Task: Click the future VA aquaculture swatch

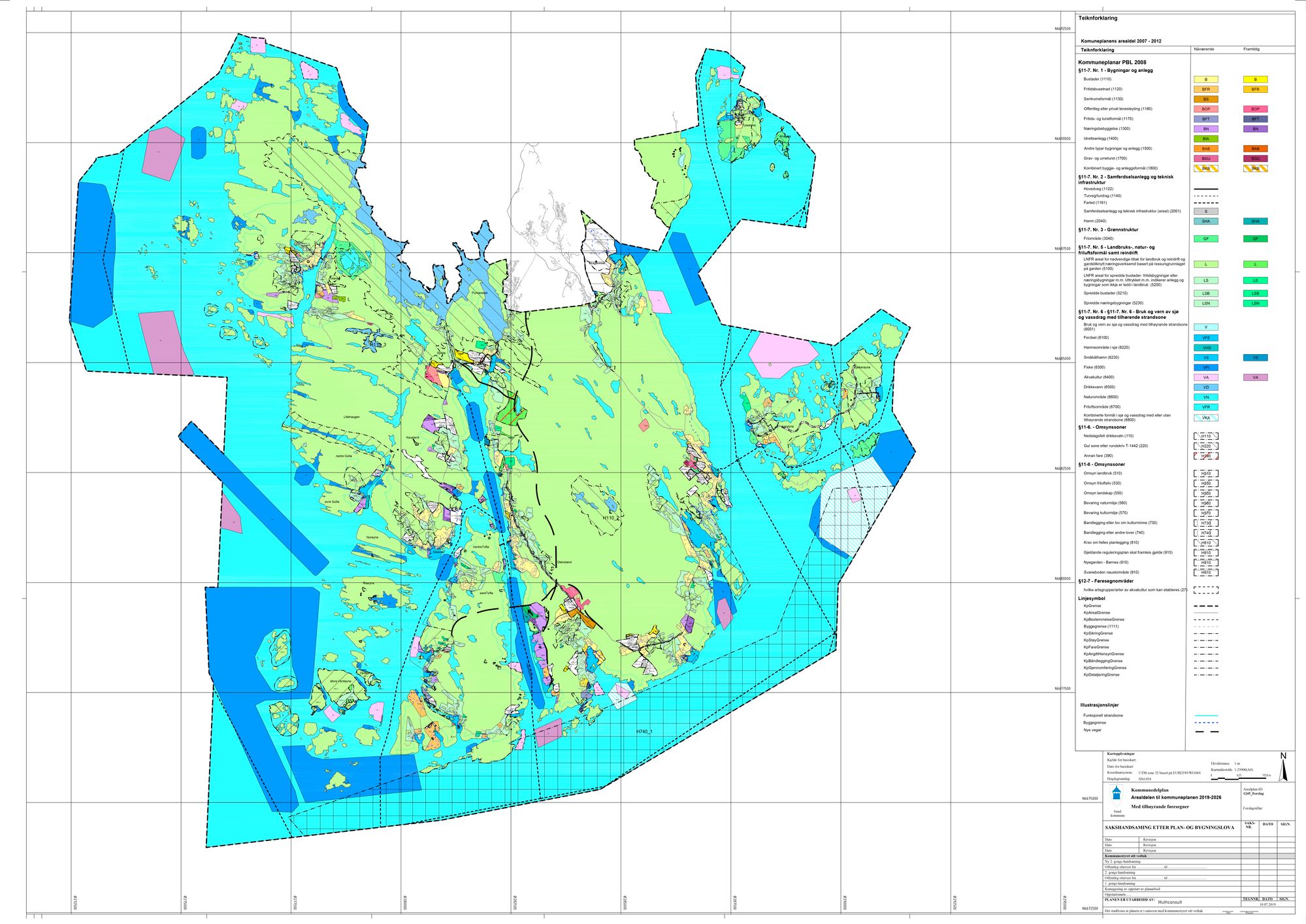Action: click(x=1255, y=377)
